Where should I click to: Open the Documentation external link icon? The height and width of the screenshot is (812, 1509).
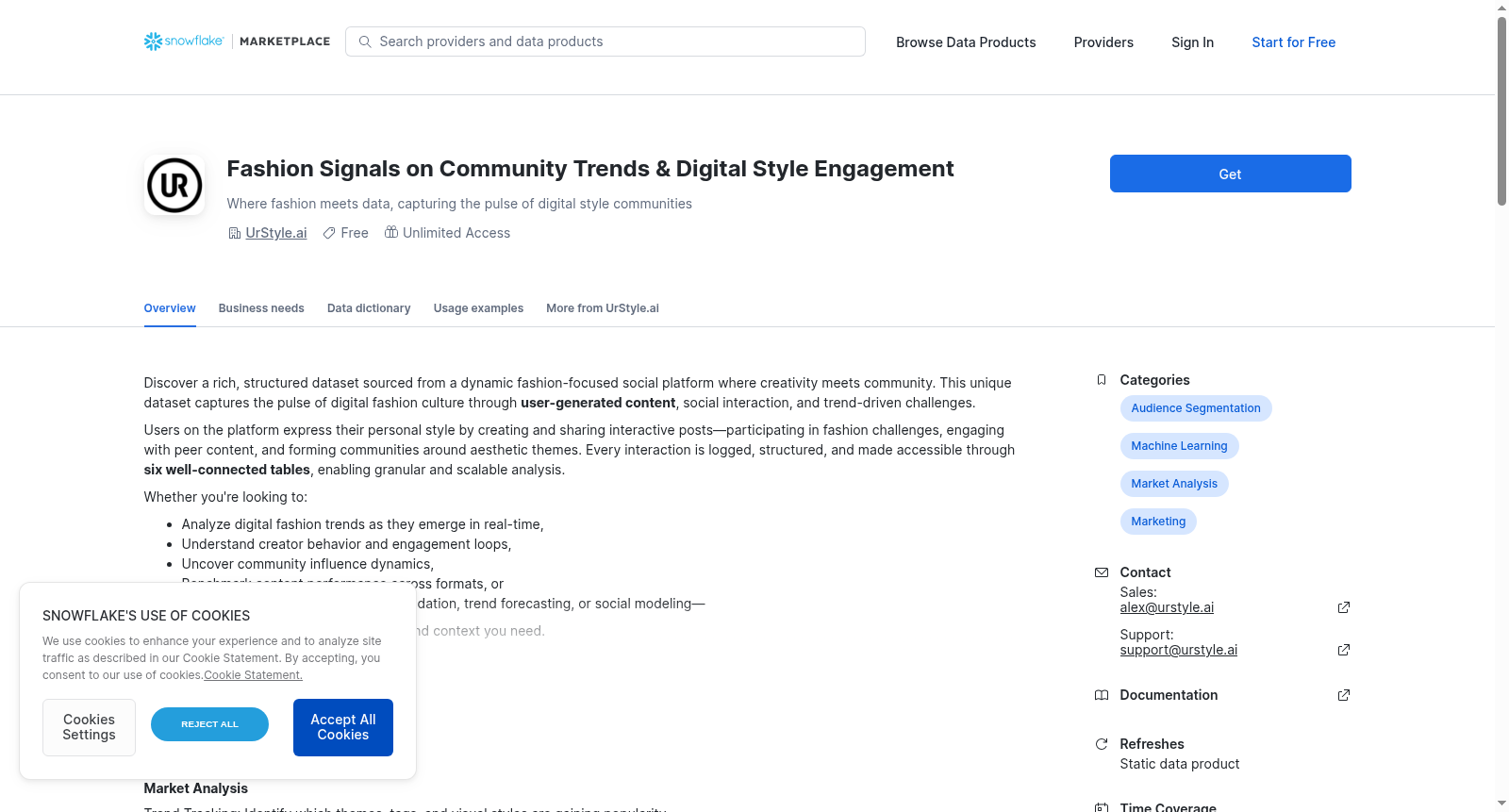(1344, 695)
